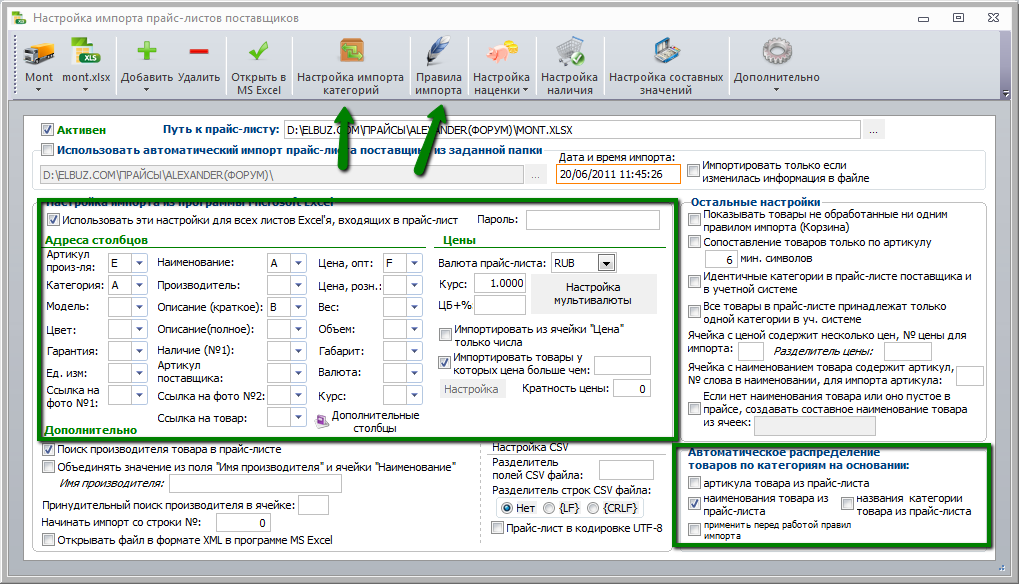Click the Курс value field
Screen dimensions: 1019x584
point(499,283)
